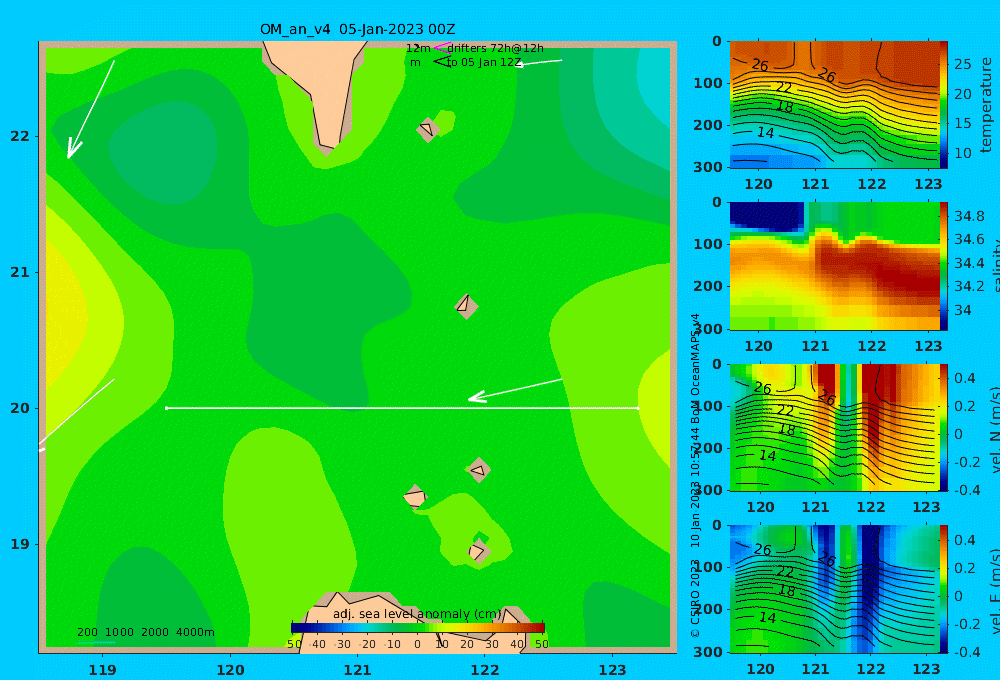Click the black arrow legend symbol beside 'to 05 Jan 12Z'
This screenshot has width=1000, height=680.
441,61
